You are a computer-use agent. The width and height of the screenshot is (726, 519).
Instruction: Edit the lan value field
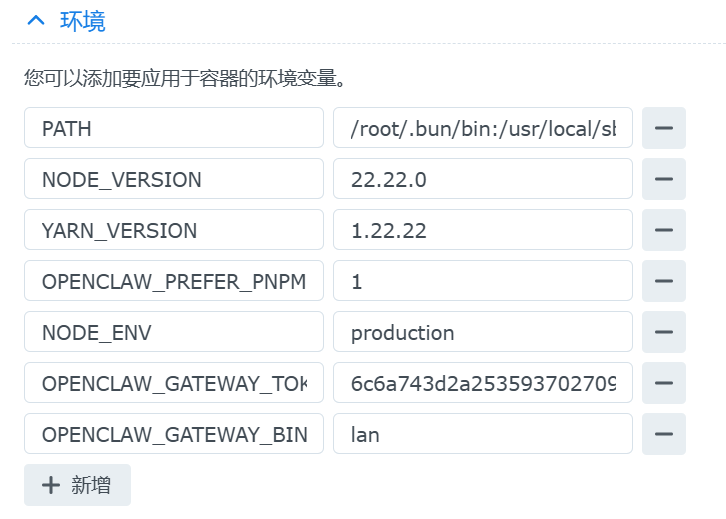483,434
